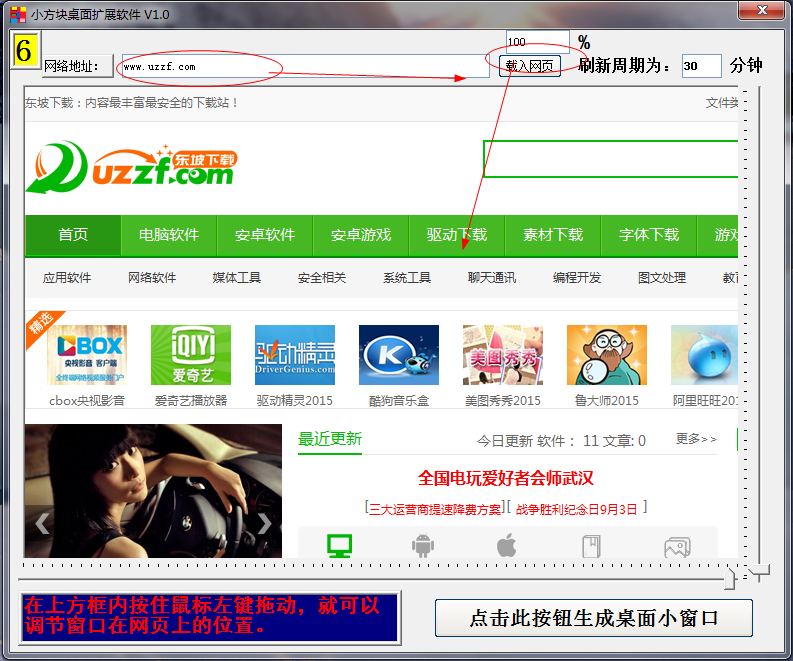
Task: Click the green website search box
Action: (610, 159)
